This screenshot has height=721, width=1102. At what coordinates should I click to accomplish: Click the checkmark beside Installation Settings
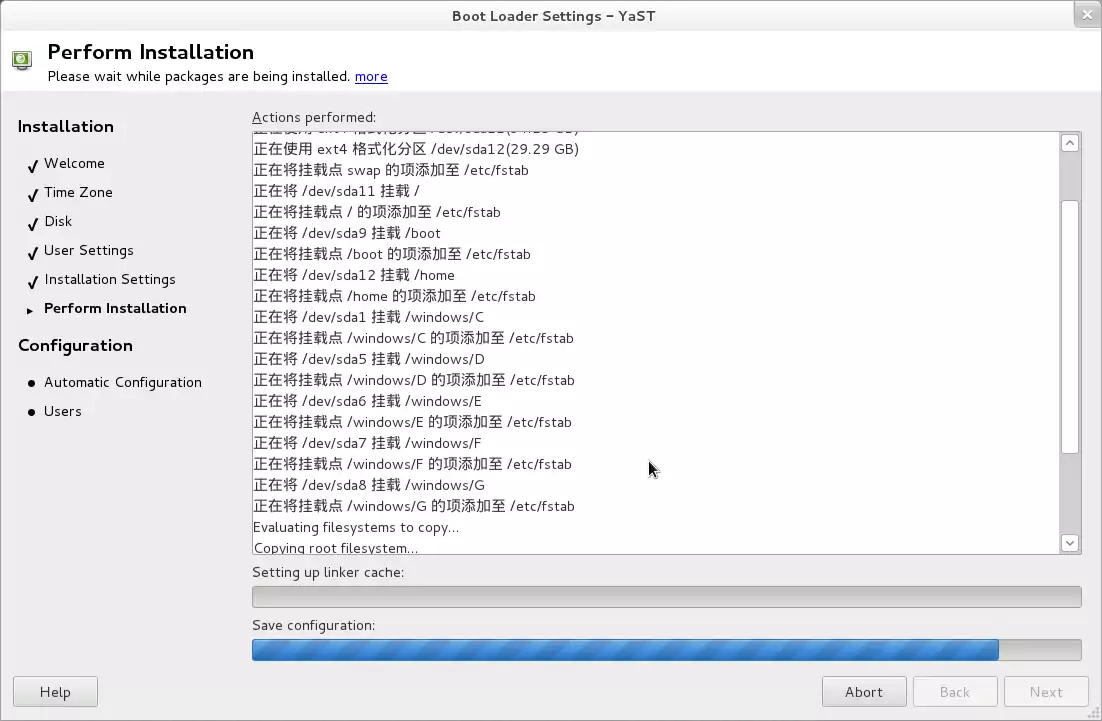point(33,281)
